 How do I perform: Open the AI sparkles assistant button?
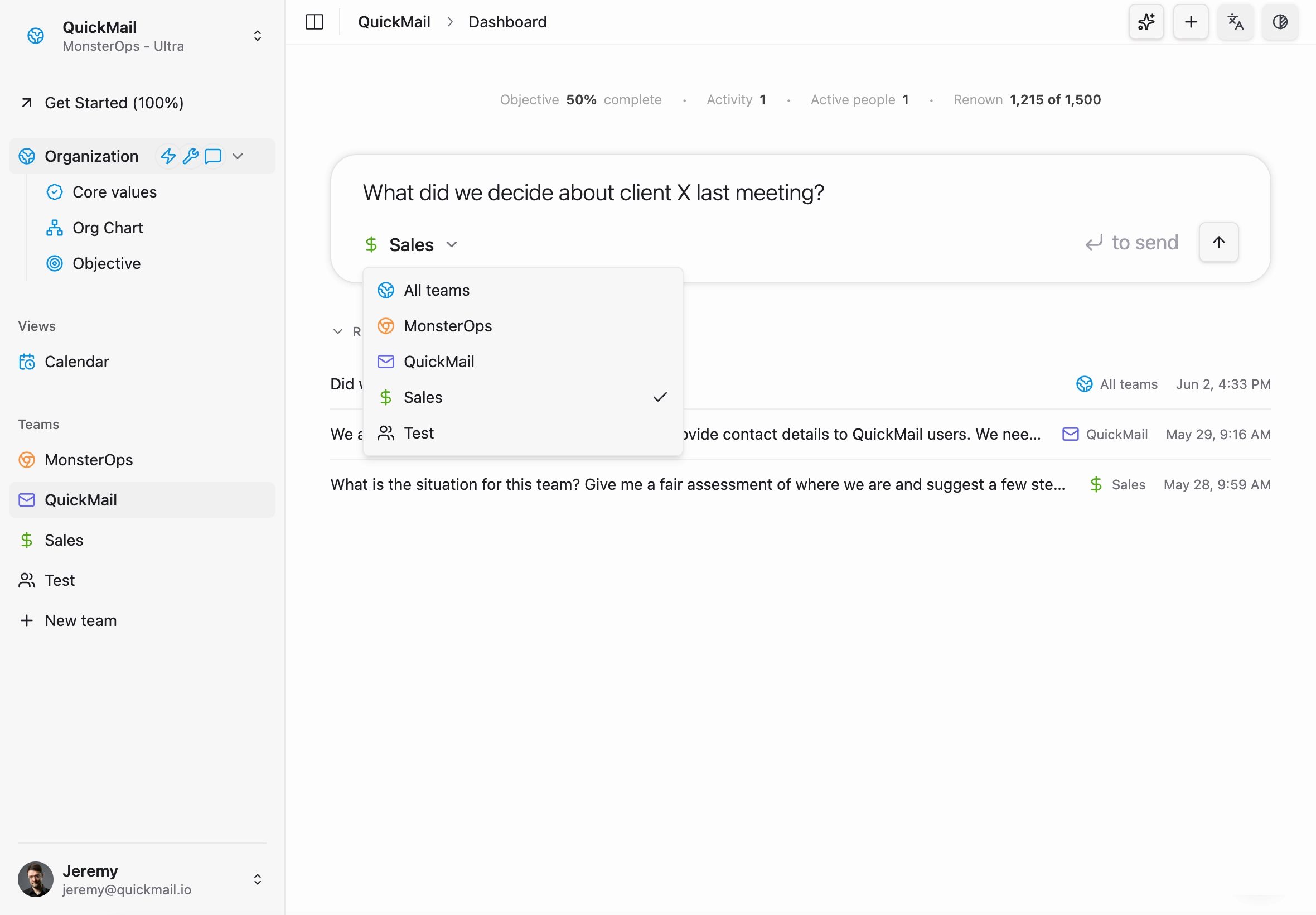1146,22
